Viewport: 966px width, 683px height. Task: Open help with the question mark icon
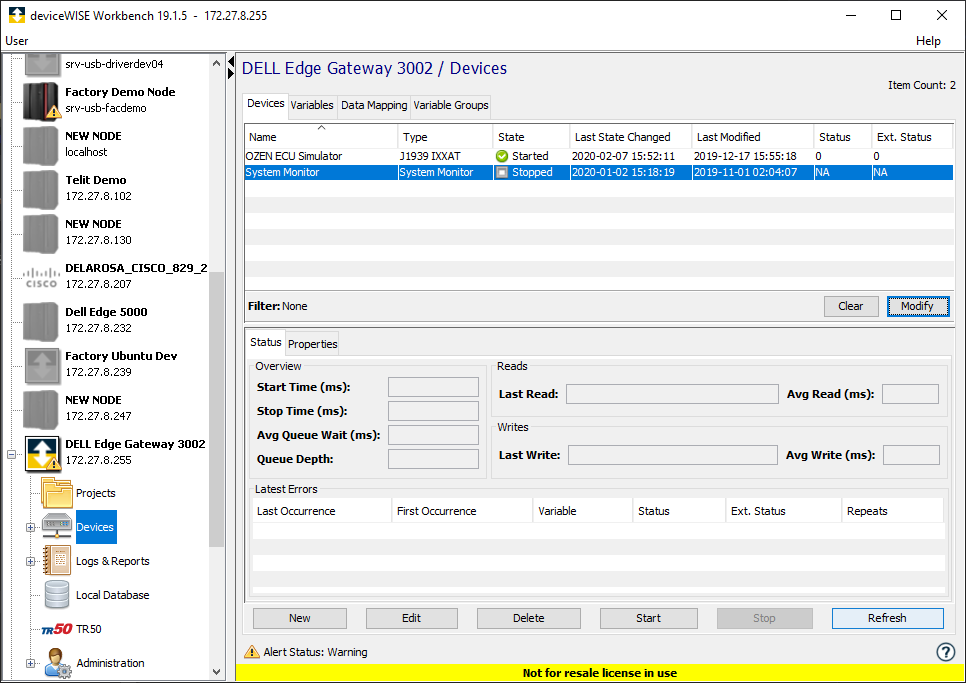coord(946,652)
